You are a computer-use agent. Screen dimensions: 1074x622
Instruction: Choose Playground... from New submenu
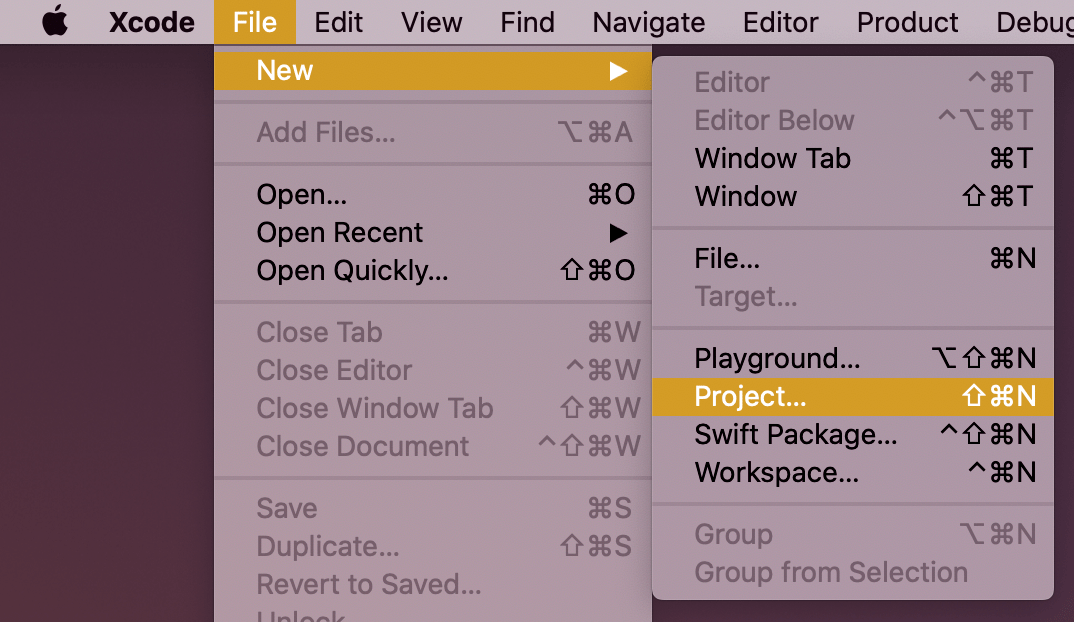tap(777, 358)
